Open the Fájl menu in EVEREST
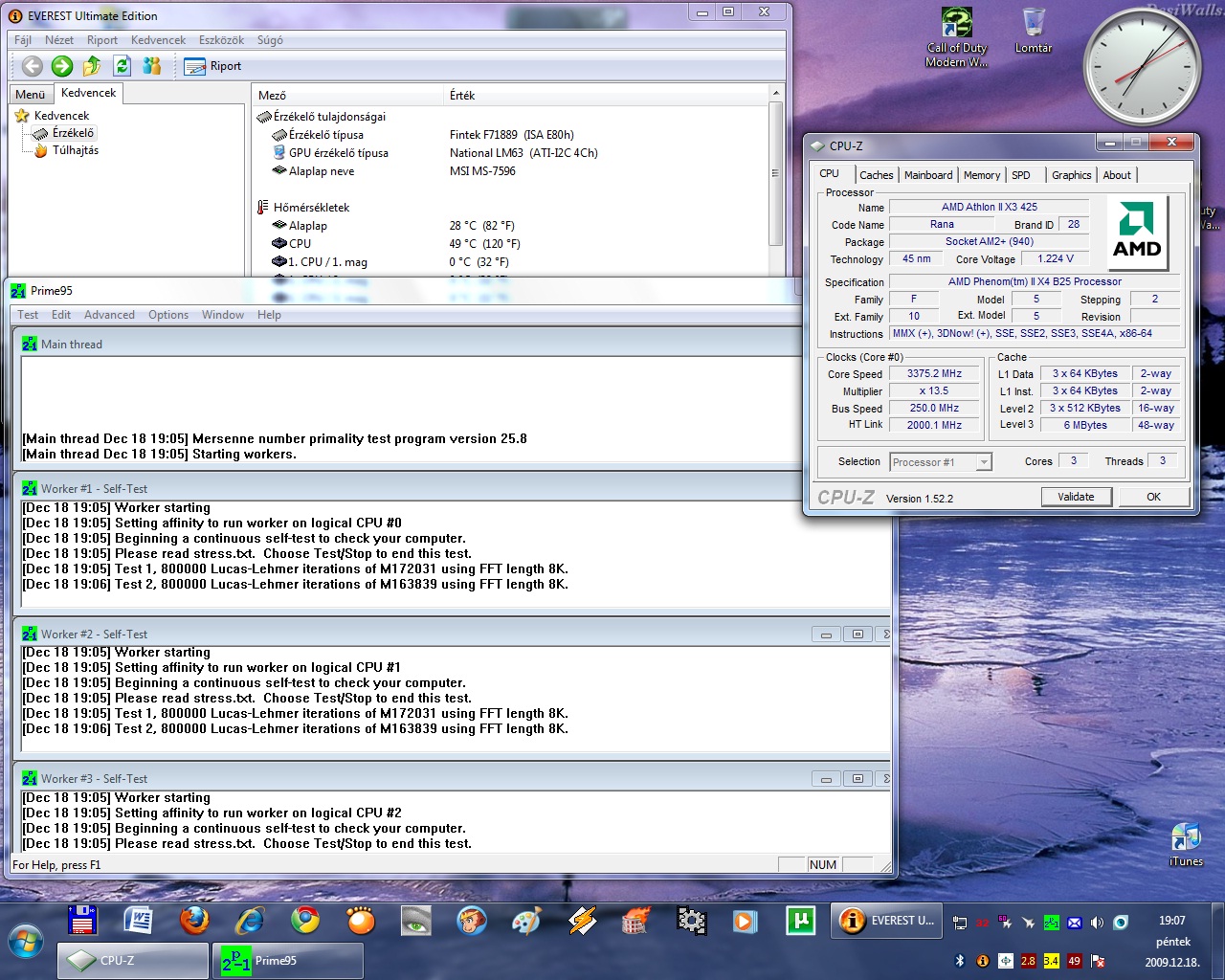 pyautogui.click(x=23, y=40)
